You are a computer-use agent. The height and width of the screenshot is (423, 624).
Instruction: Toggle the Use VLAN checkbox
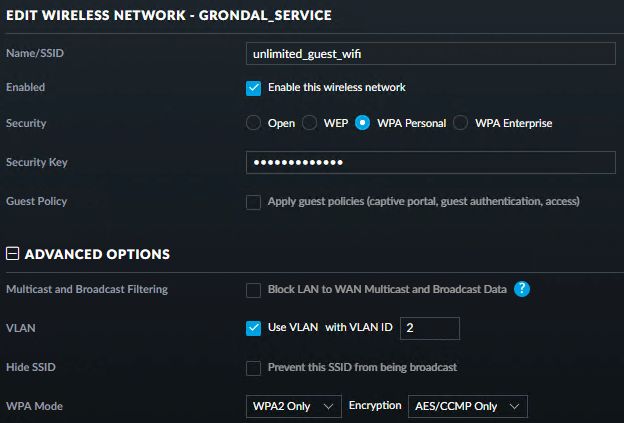(x=254, y=328)
